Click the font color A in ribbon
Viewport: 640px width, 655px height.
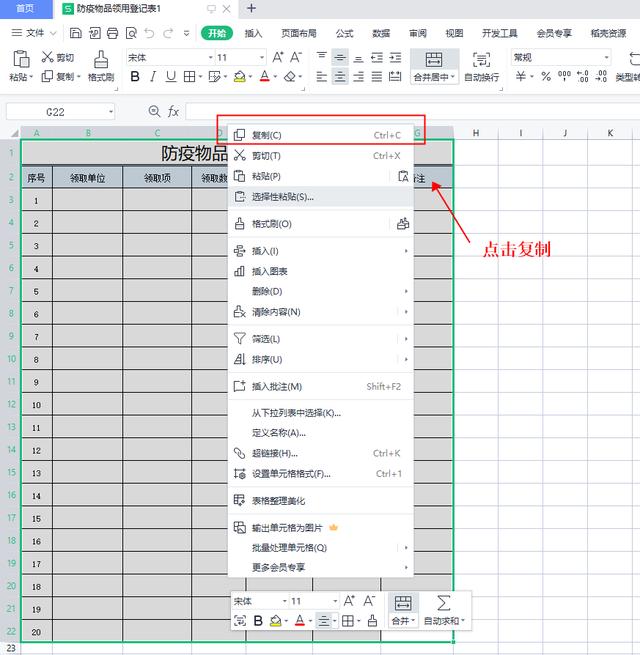click(x=264, y=76)
